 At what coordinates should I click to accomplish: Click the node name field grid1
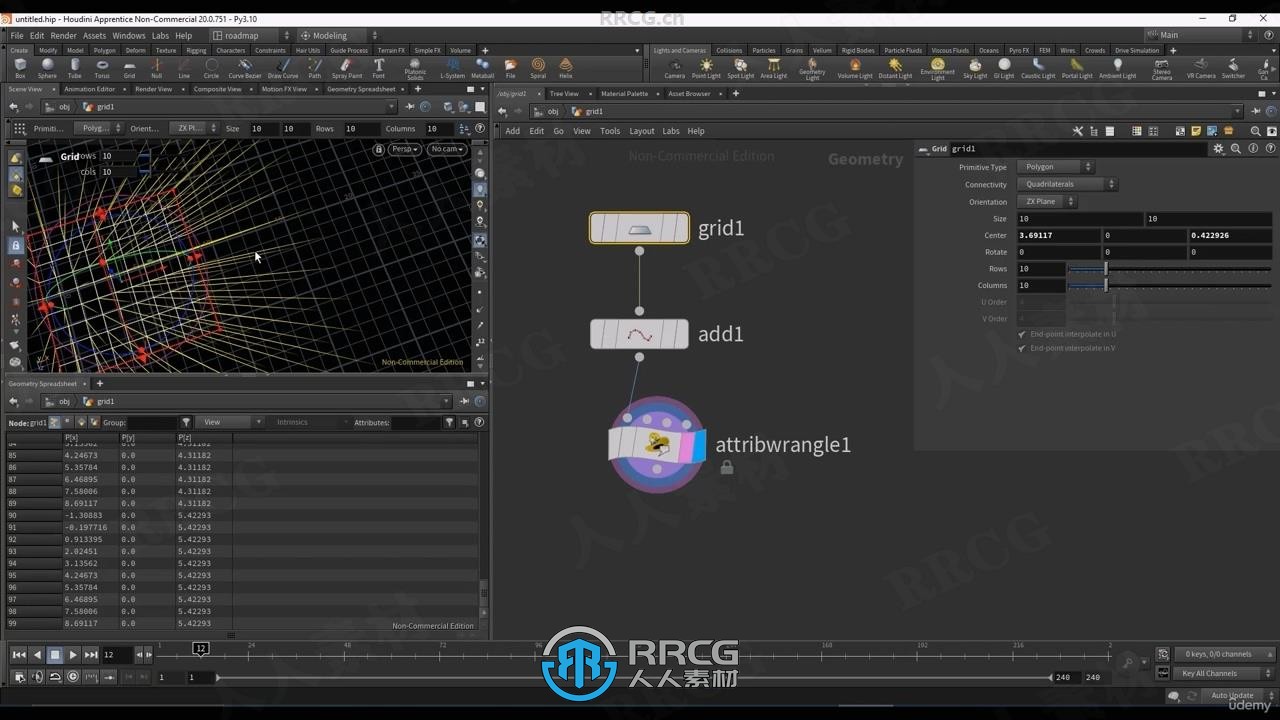(x=1078, y=149)
